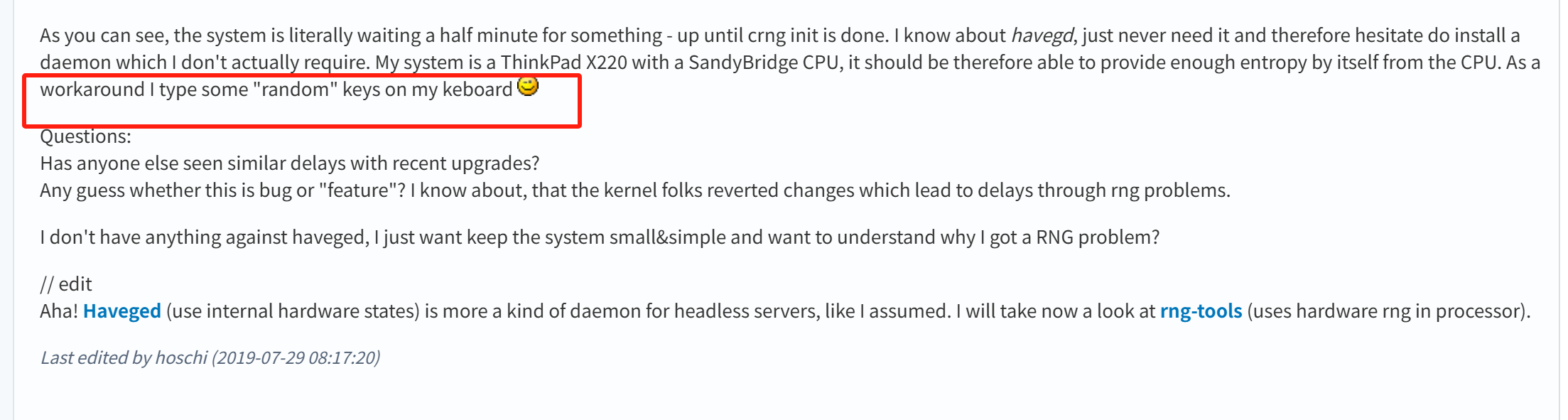Click the quoted word "random"

click(295, 90)
